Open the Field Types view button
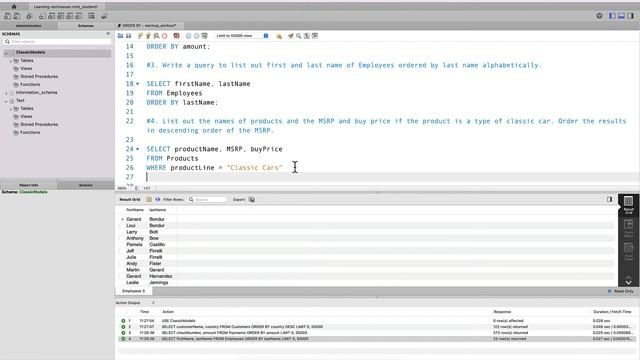 pyautogui.click(x=629, y=252)
